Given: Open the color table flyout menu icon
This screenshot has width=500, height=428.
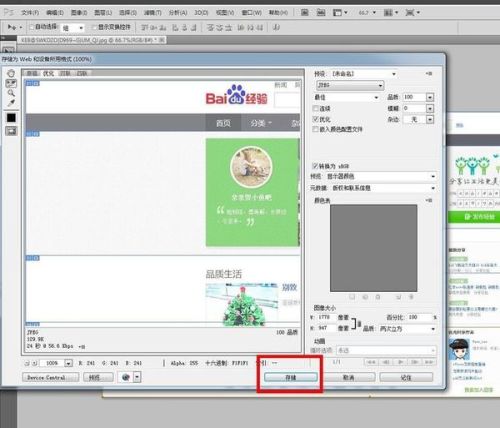Looking at the screenshot, I should [429, 200].
